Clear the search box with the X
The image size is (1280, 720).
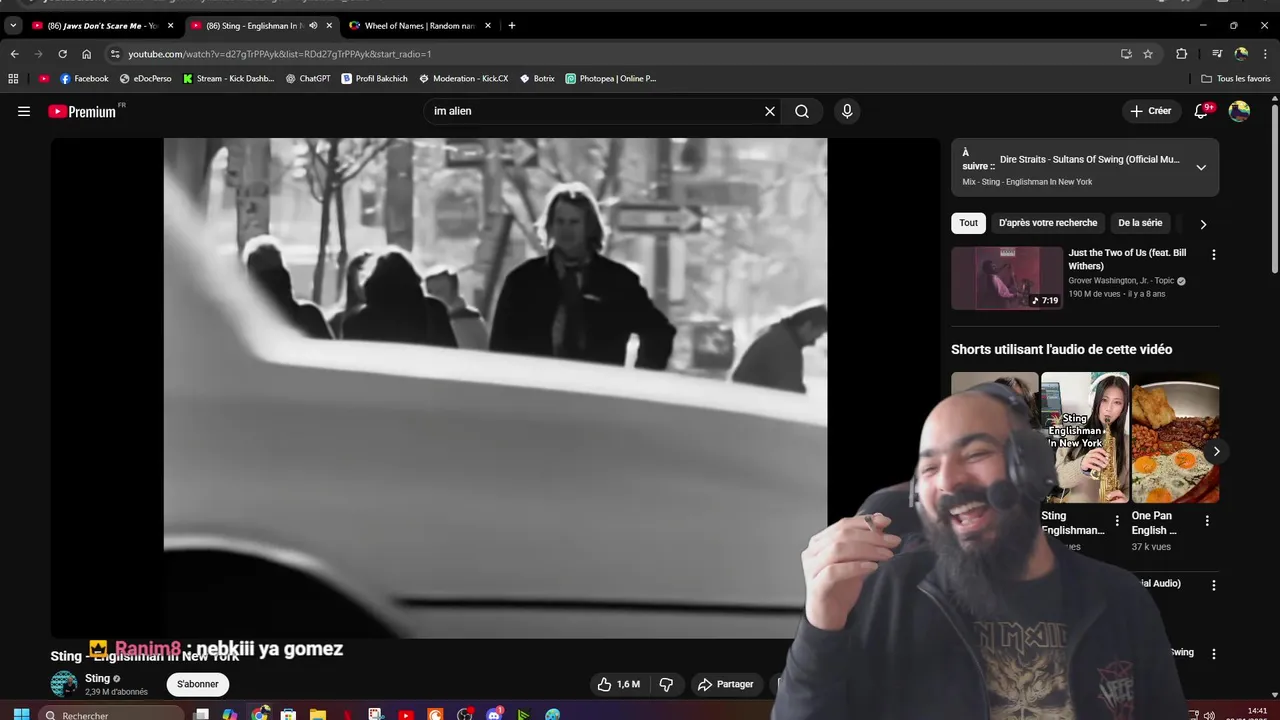770,111
